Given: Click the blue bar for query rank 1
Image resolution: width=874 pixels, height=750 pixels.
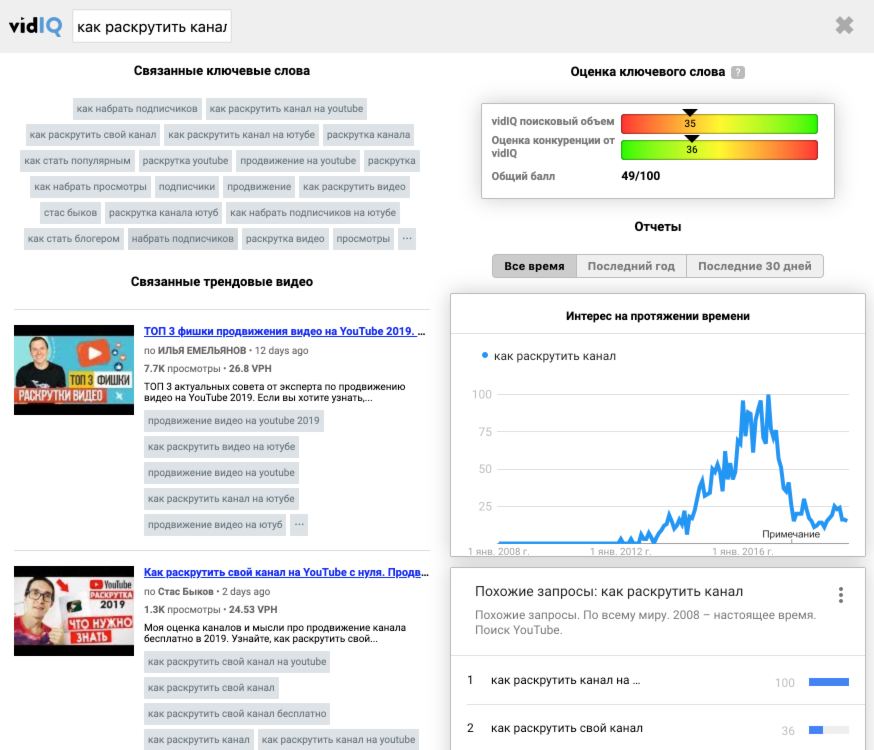Looking at the screenshot, I should coord(829,682).
